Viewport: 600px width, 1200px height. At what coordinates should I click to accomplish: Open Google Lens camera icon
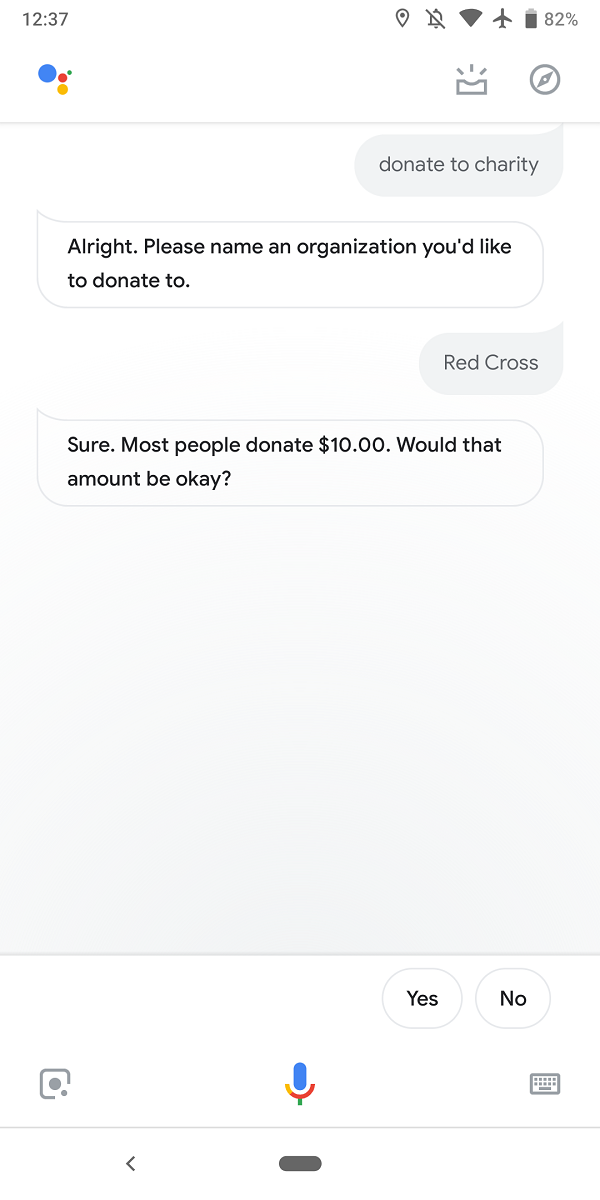55,1084
